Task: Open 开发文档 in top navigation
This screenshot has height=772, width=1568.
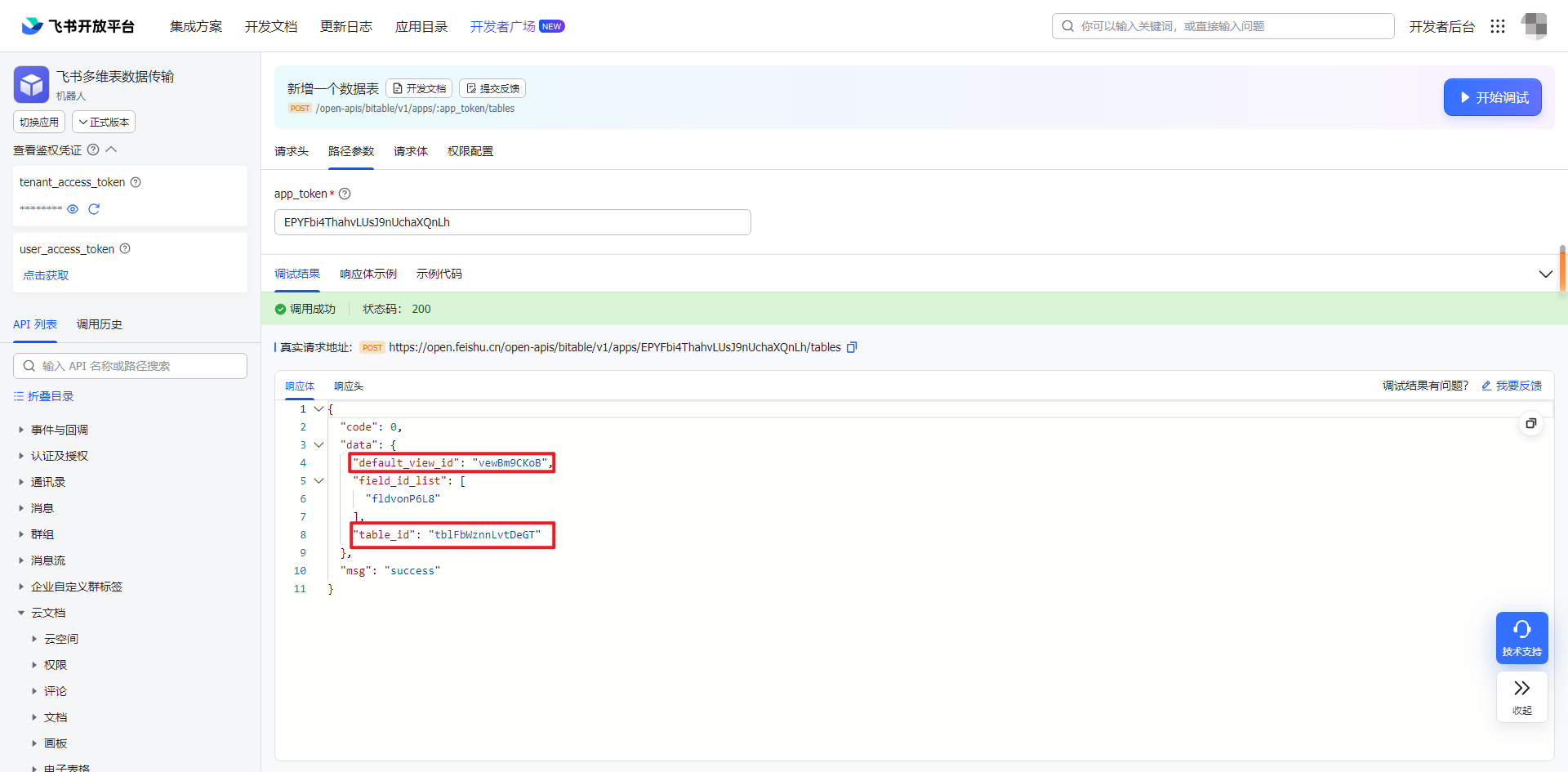Action: tap(271, 26)
